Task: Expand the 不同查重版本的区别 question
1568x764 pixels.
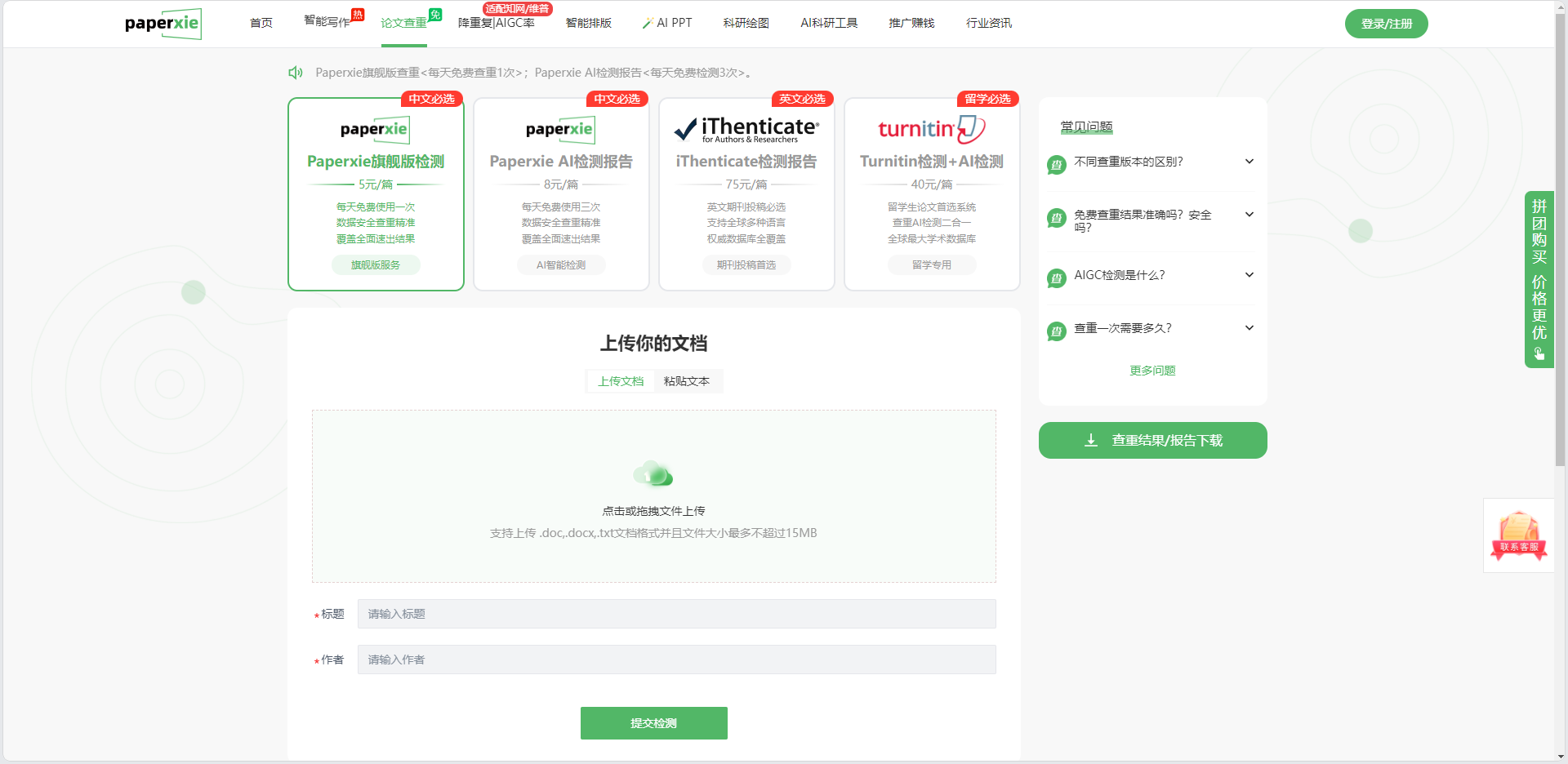Action: click(1249, 162)
